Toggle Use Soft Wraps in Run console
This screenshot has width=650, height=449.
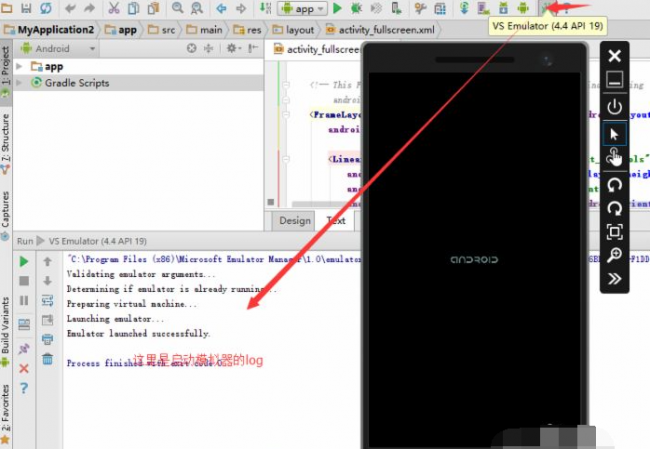coord(48,300)
